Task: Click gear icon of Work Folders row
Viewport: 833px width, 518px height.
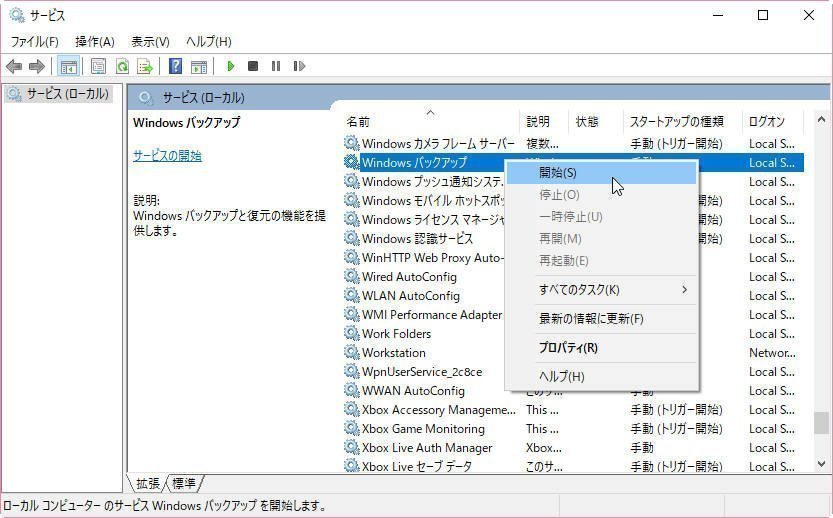Action: [352, 334]
